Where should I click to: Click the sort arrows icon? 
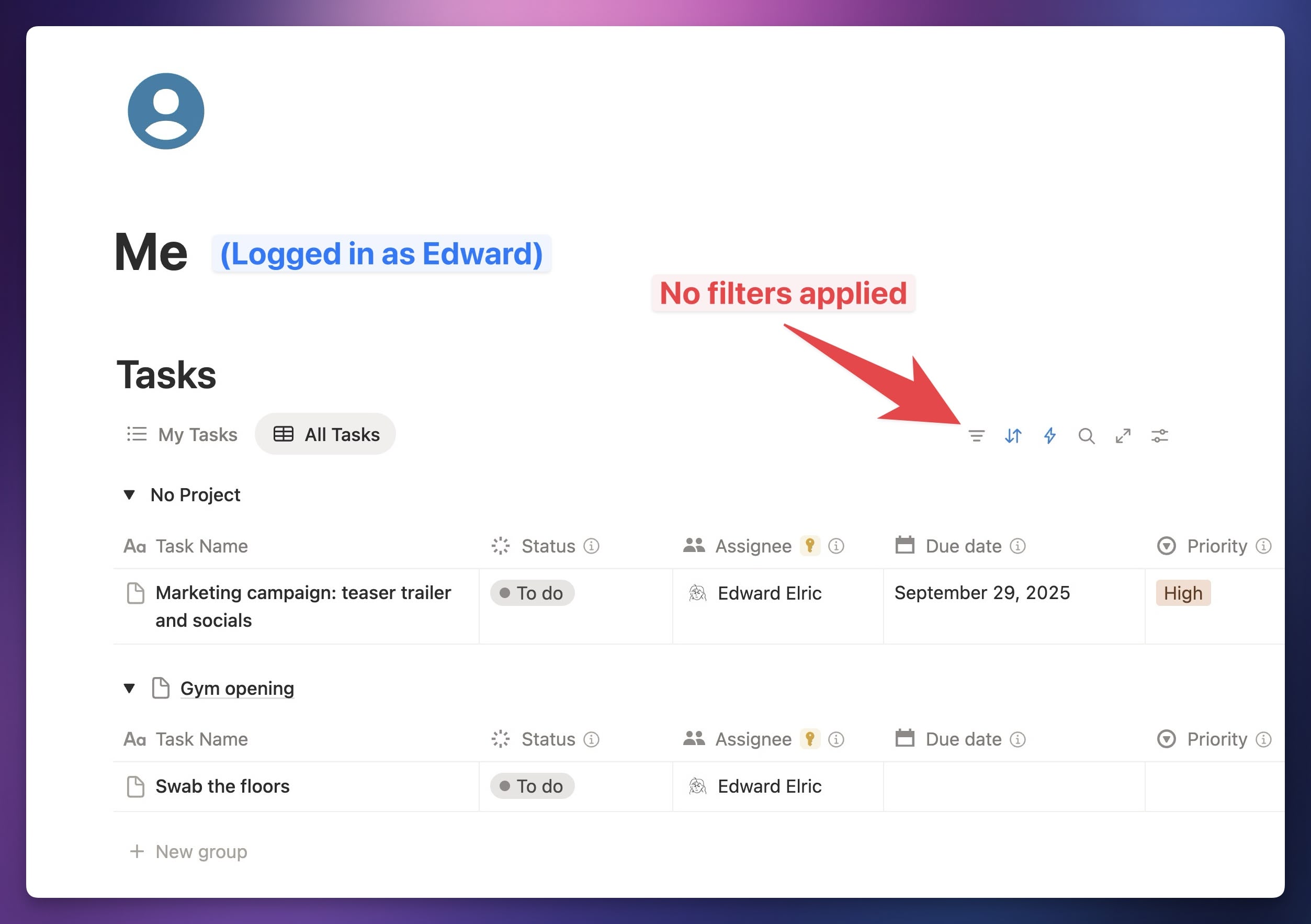point(1013,436)
